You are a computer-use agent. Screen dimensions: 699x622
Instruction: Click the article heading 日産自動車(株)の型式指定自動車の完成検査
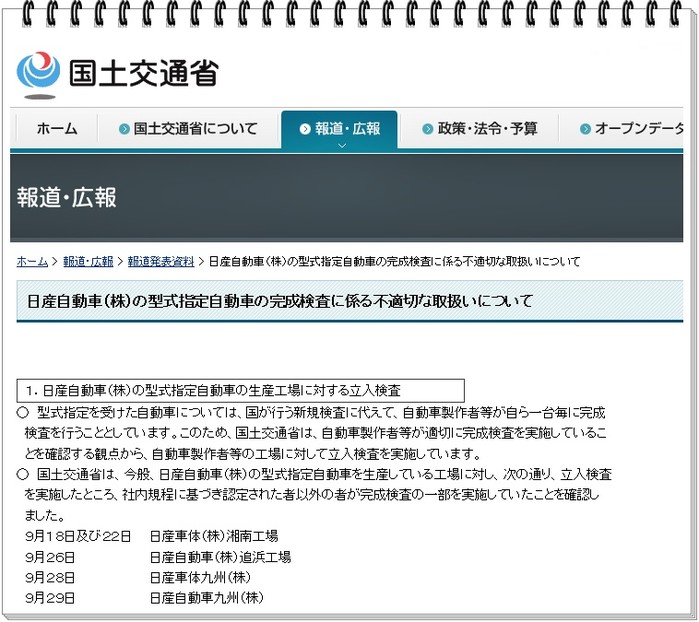[x=280, y=301]
